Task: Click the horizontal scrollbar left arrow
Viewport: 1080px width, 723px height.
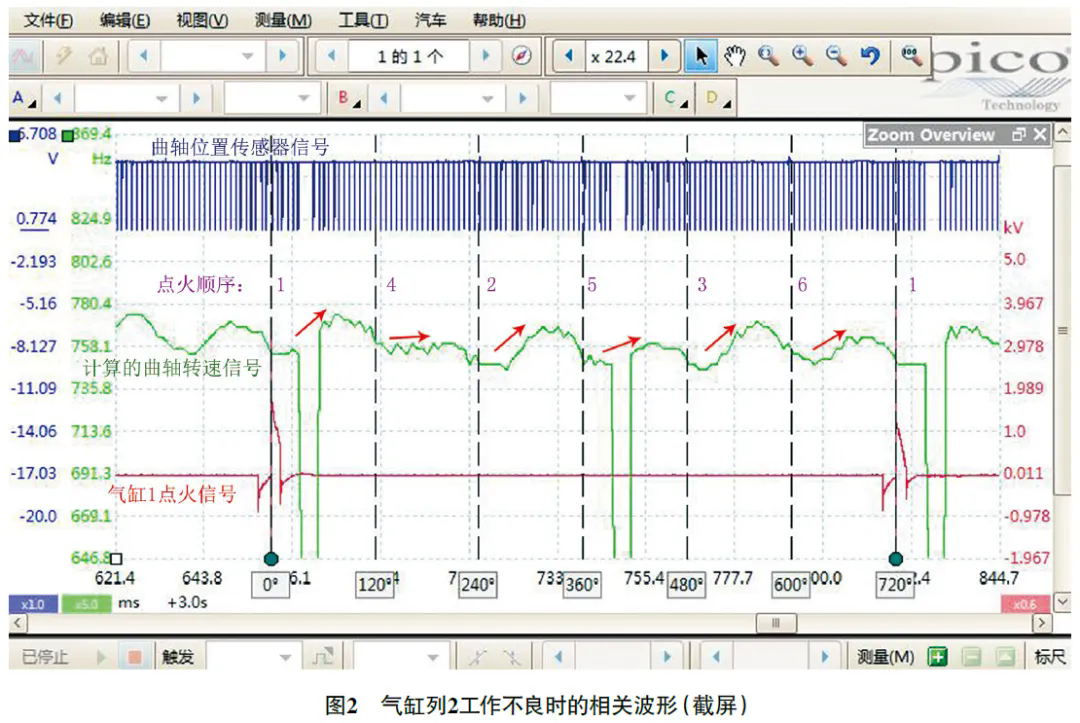Action: [x=18, y=623]
